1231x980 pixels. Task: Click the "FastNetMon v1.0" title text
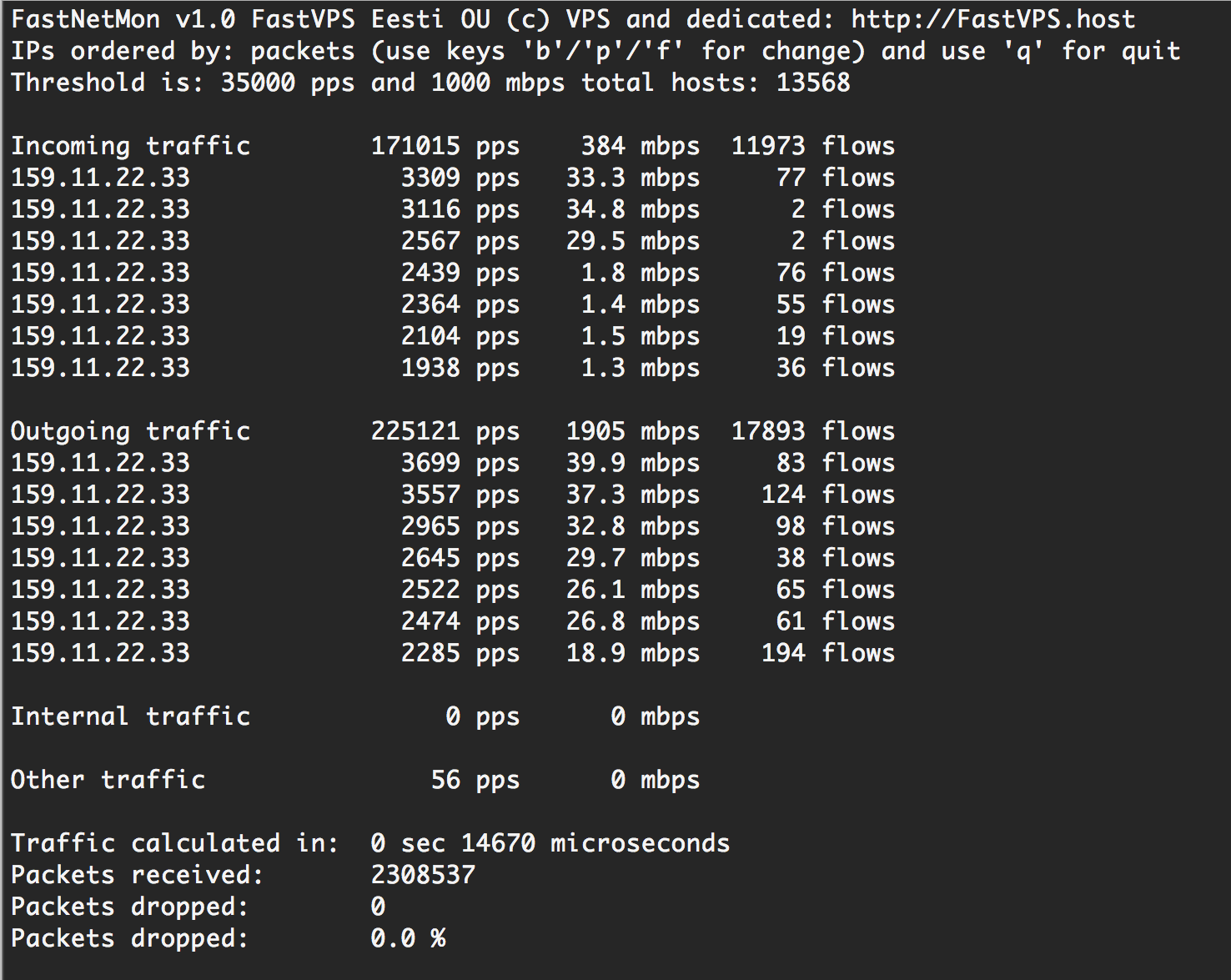tap(123, 18)
